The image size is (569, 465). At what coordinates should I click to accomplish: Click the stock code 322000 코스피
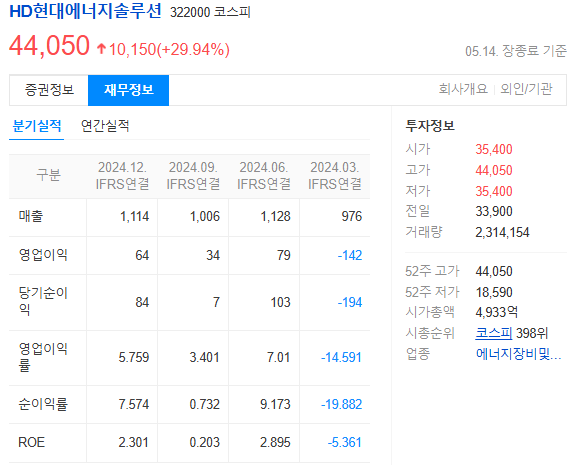210,12
